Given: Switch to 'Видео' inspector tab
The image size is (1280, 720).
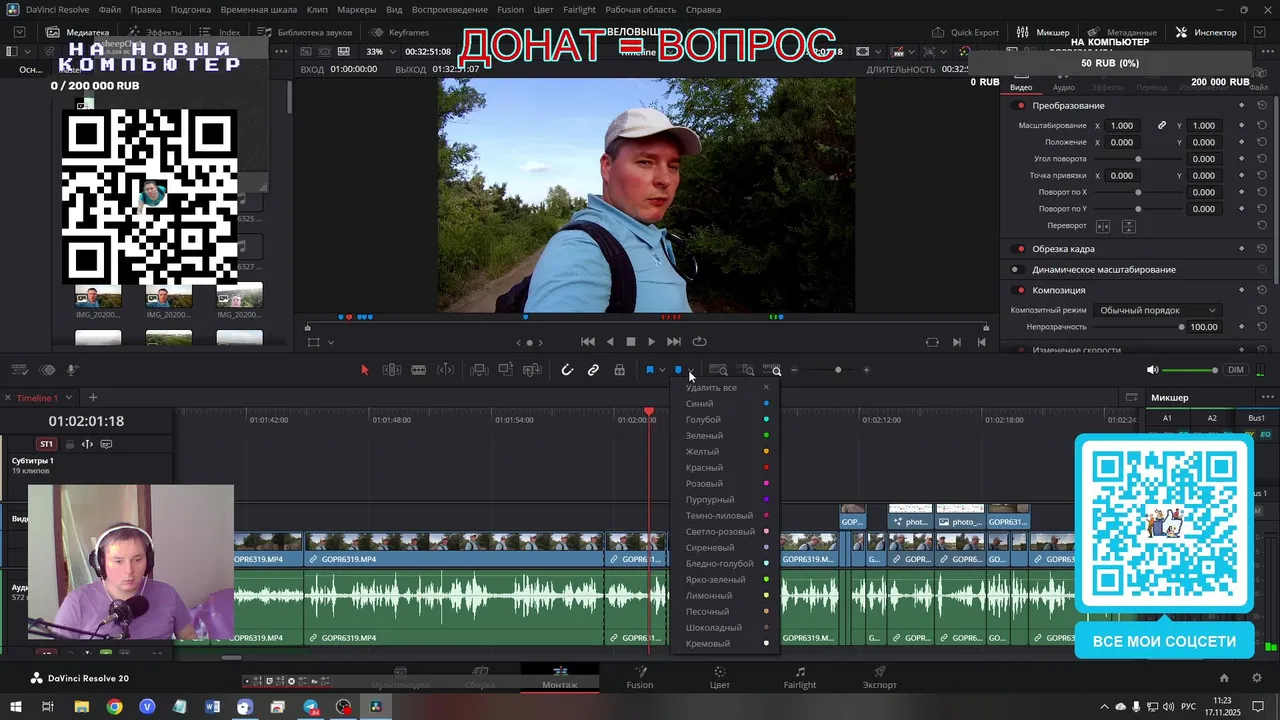Looking at the screenshot, I should click(x=1021, y=87).
